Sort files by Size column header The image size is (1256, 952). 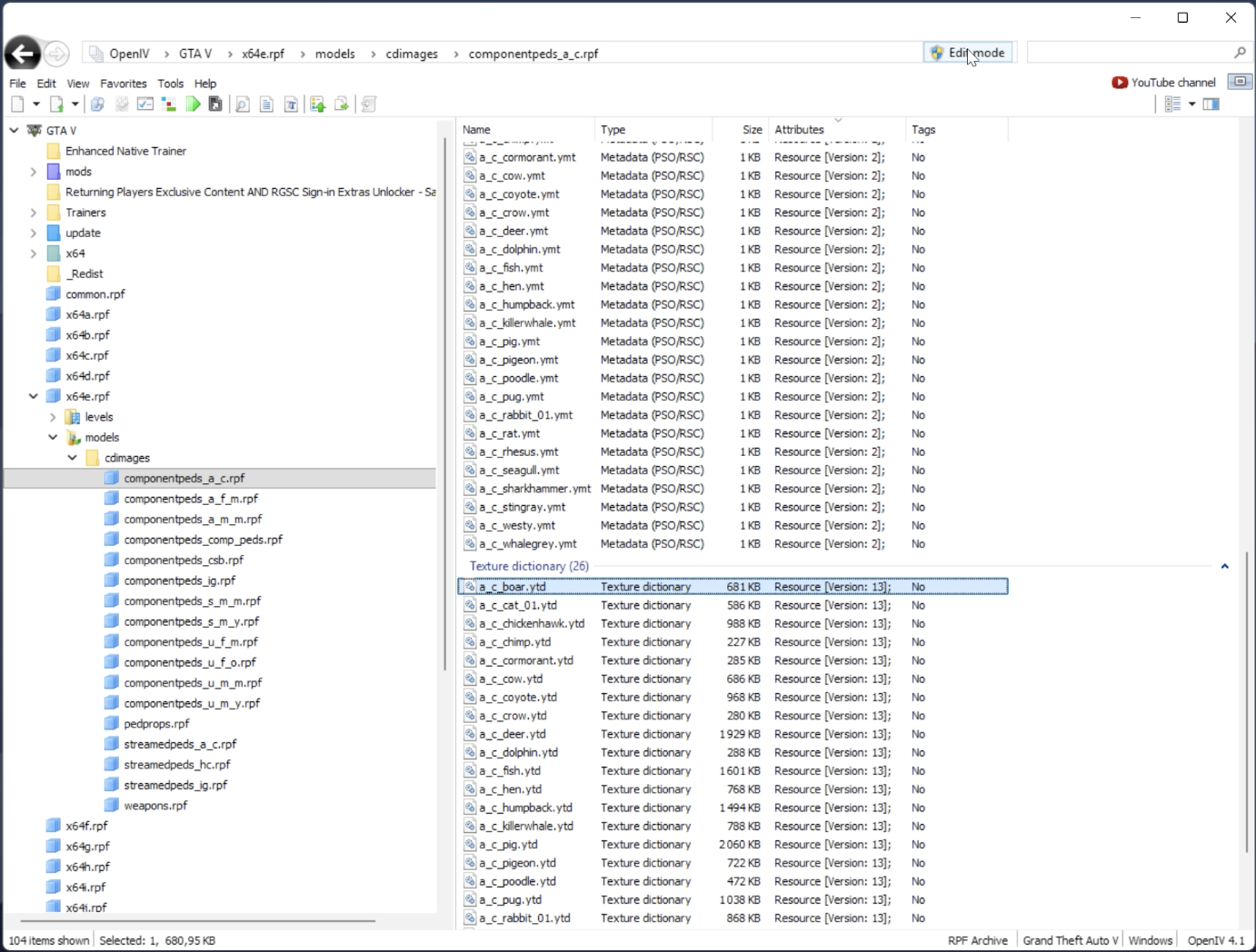pos(752,130)
